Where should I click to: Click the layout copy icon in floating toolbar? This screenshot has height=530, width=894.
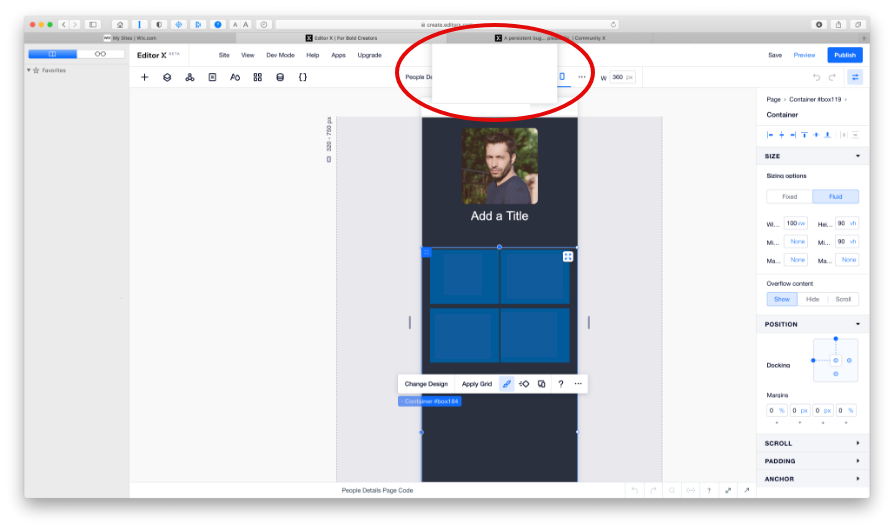coord(542,384)
